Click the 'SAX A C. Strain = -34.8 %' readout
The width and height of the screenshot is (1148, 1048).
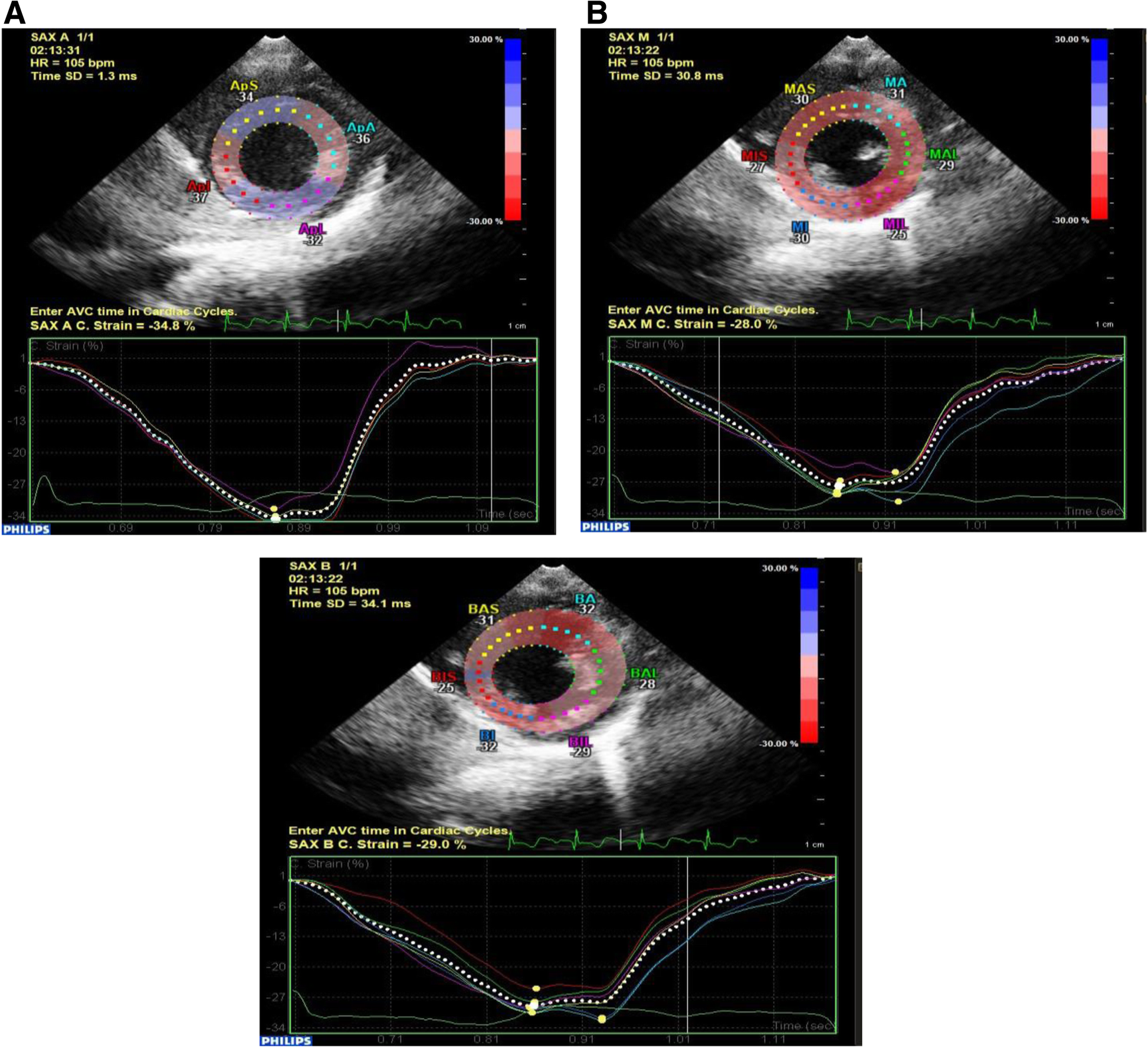[x=112, y=326]
